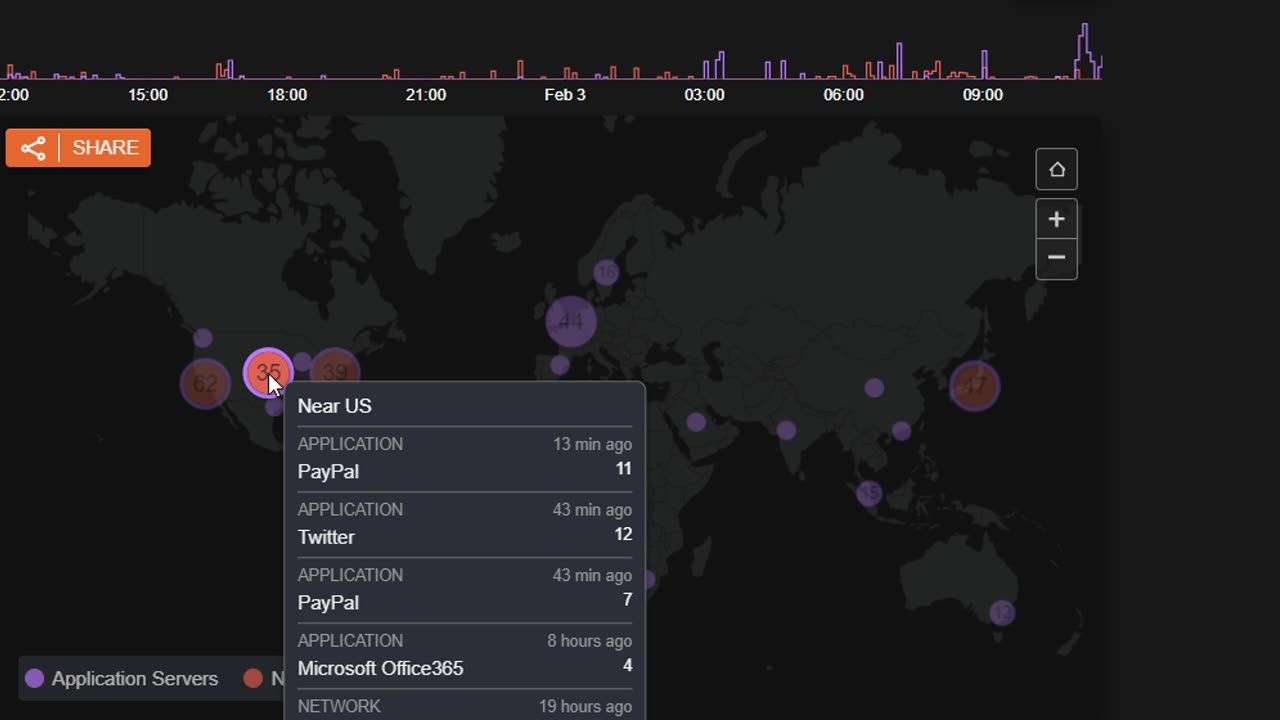Viewport: 1280px width, 720px height.
Task: Zoom in the map with plus button
Action: [x=1056, y=219]
